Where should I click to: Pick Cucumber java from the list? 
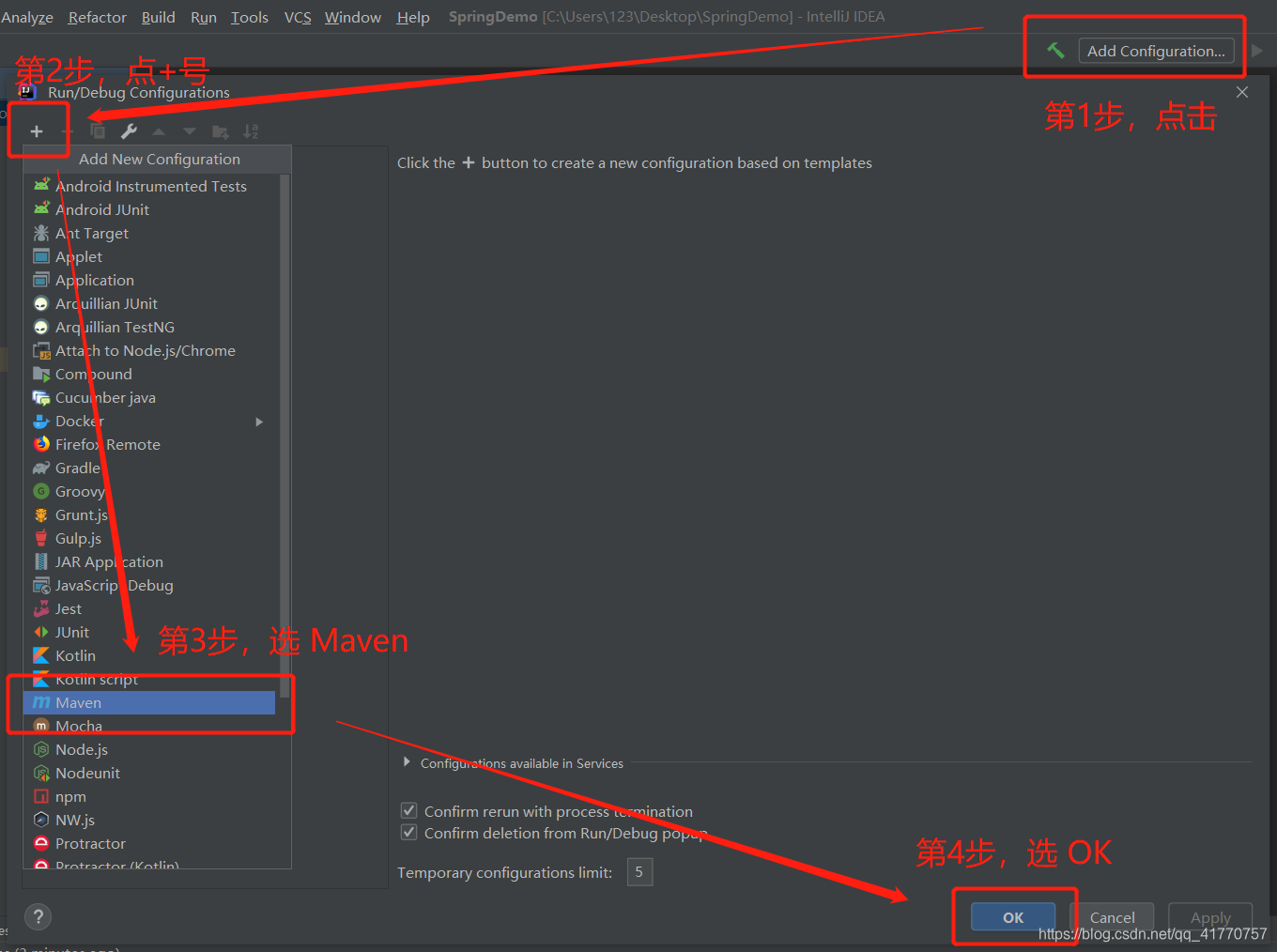click(150, 397)
